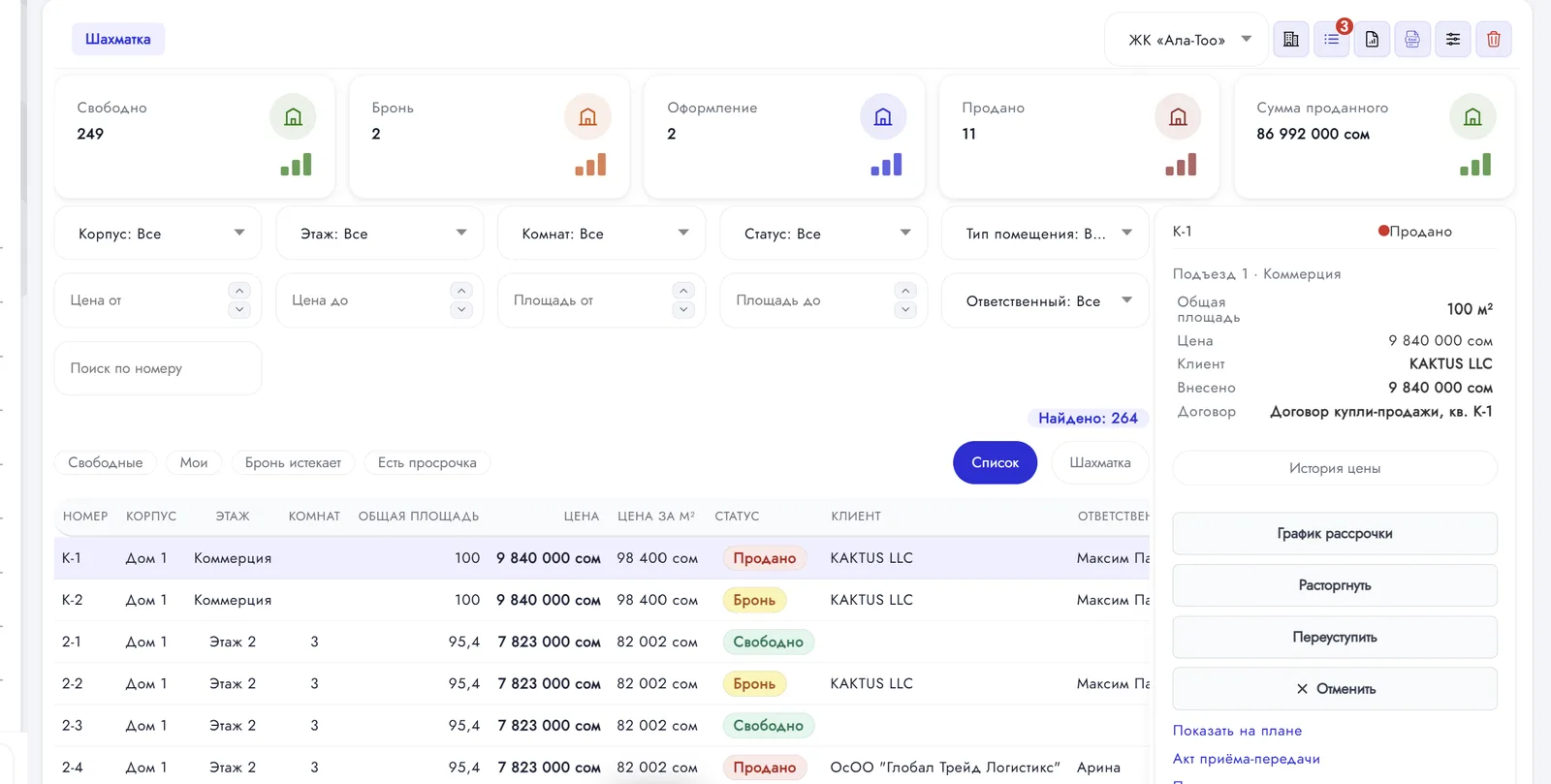Click the house icon on Сумма проданного card
1551x784 pixels.
[1472, 117]
